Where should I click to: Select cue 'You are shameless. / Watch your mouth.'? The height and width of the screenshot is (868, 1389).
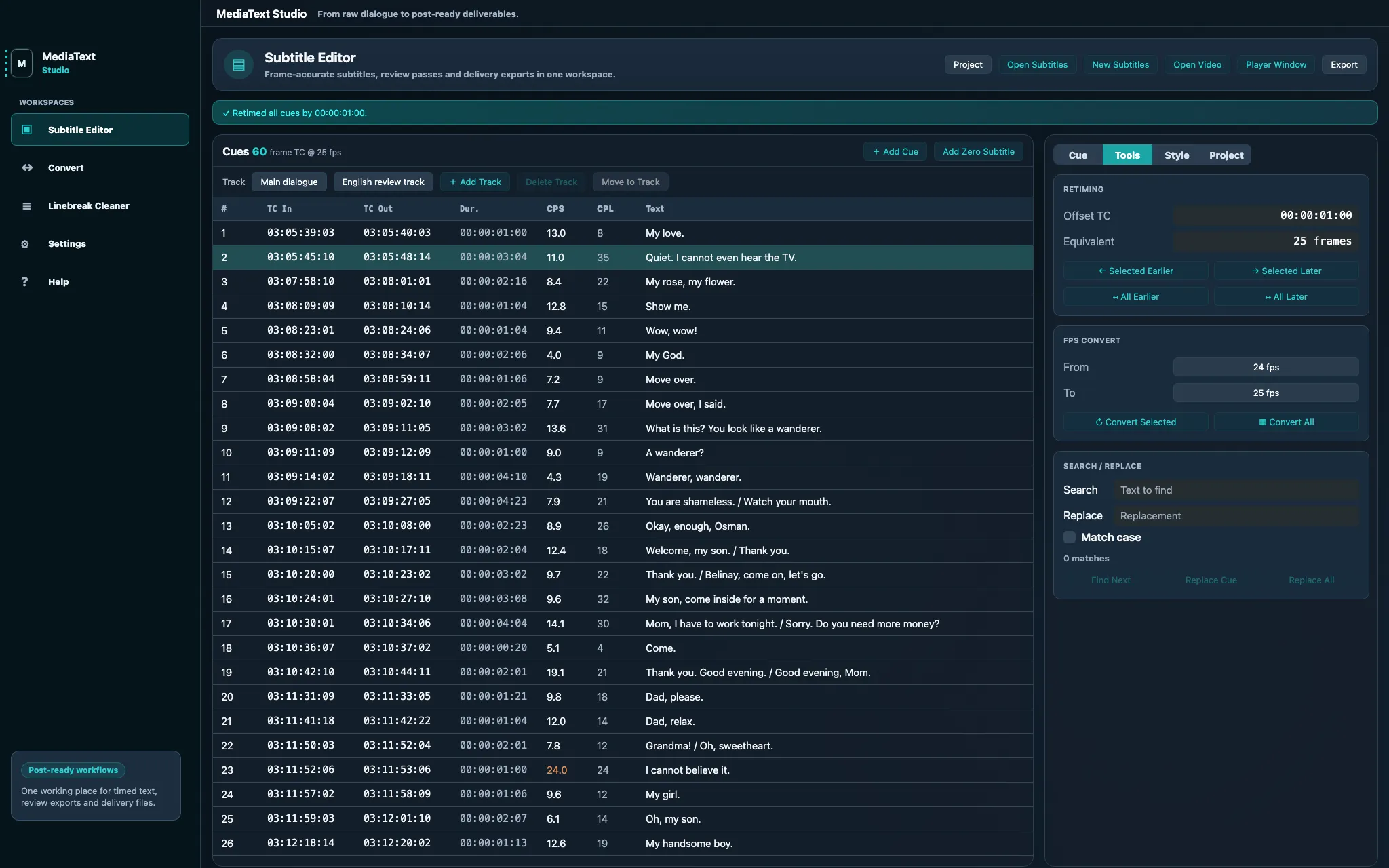click(623, 501)
